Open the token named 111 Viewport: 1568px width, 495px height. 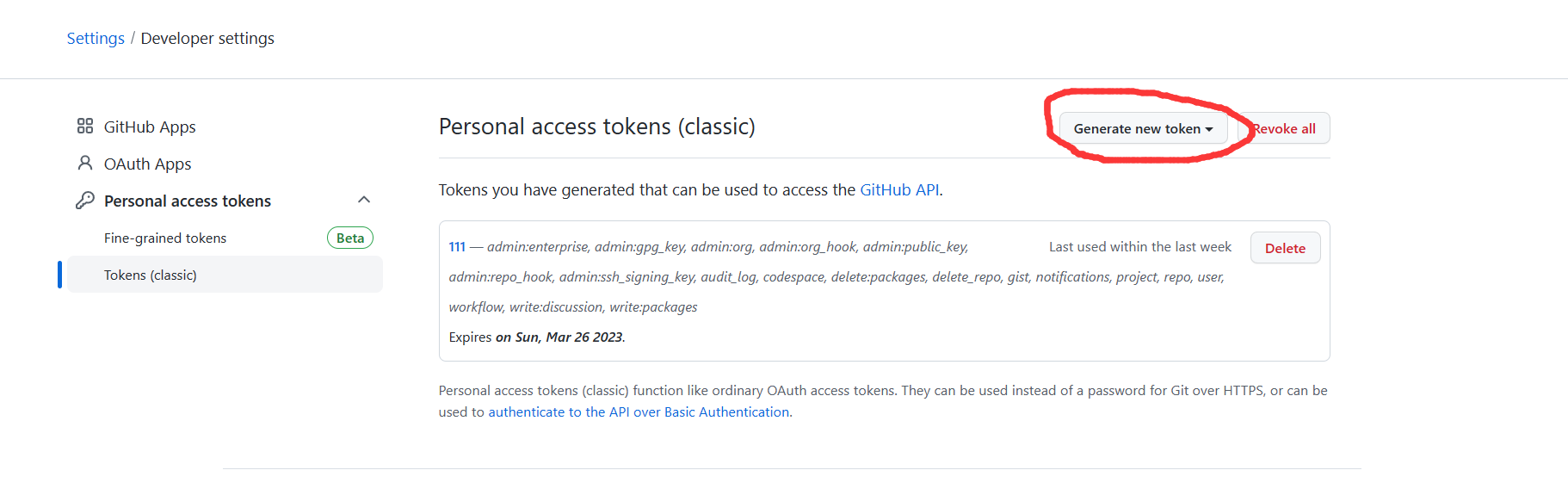pos(457,247)
